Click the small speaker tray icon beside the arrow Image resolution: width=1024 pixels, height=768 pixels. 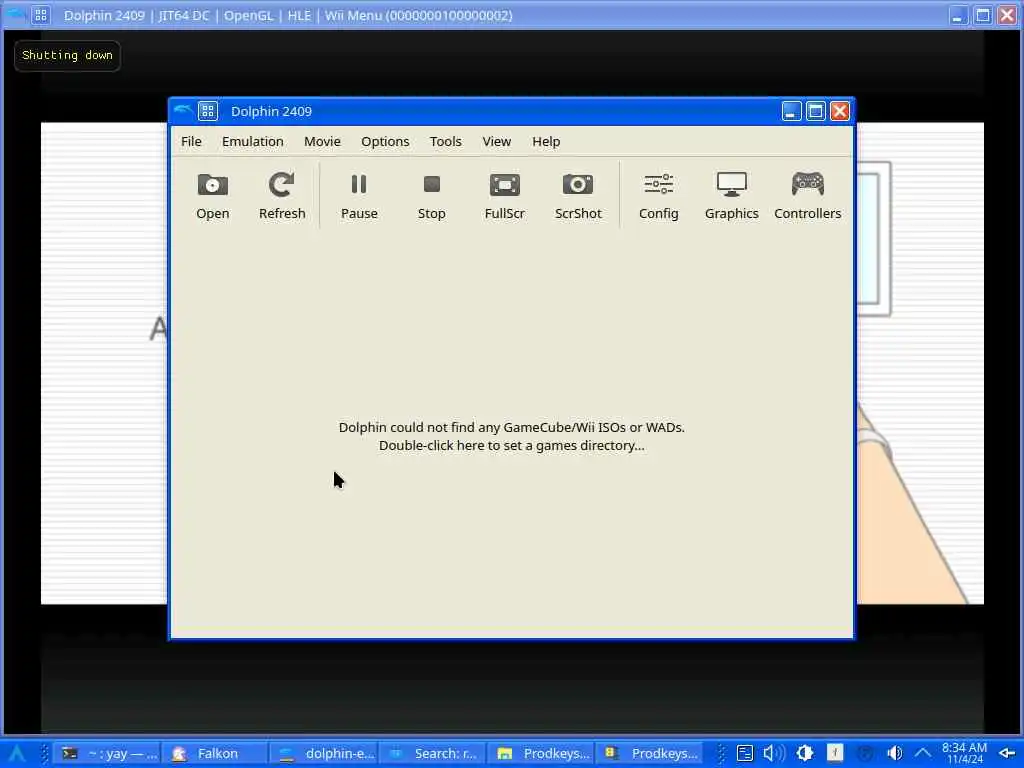coord(895,754)
